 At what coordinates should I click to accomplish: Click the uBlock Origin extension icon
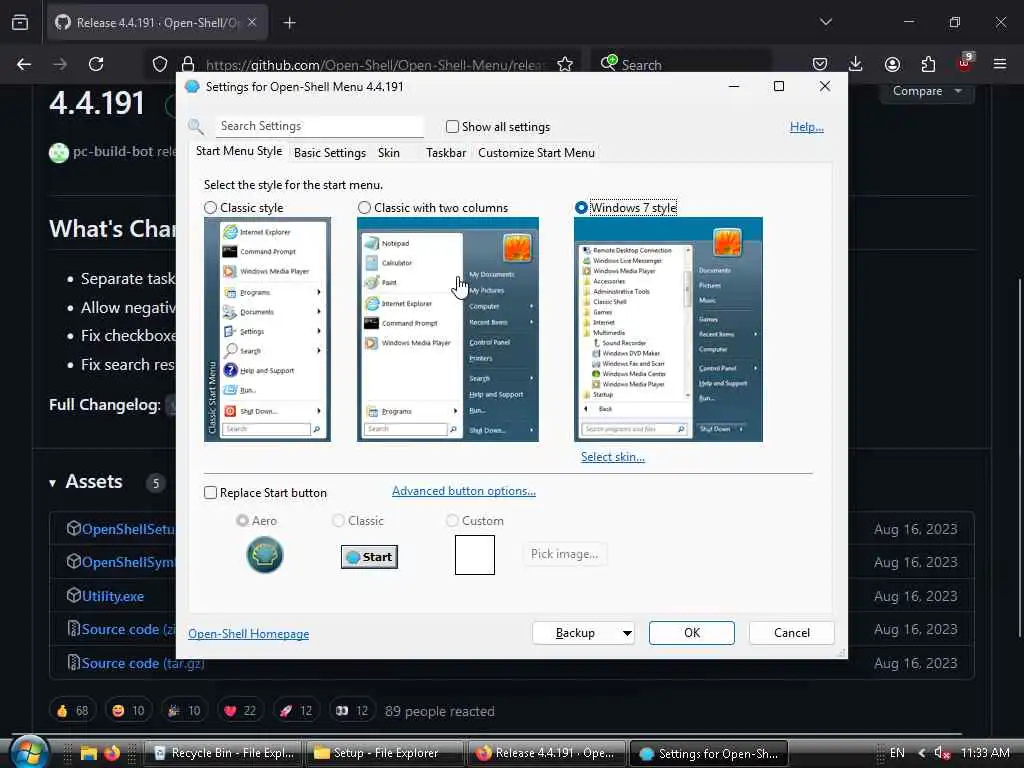(x=965, y=63)
